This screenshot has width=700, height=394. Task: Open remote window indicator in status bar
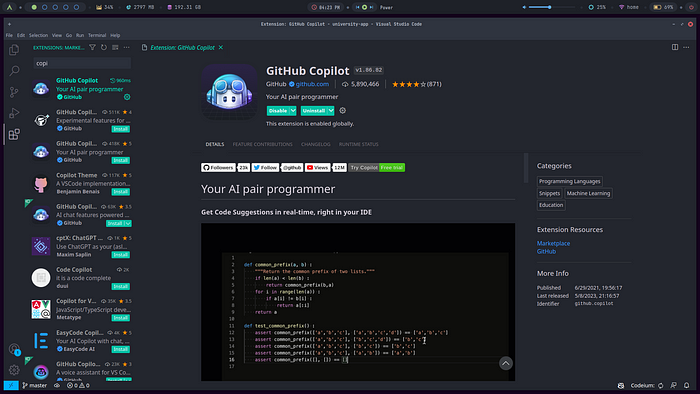coord(11,385)
